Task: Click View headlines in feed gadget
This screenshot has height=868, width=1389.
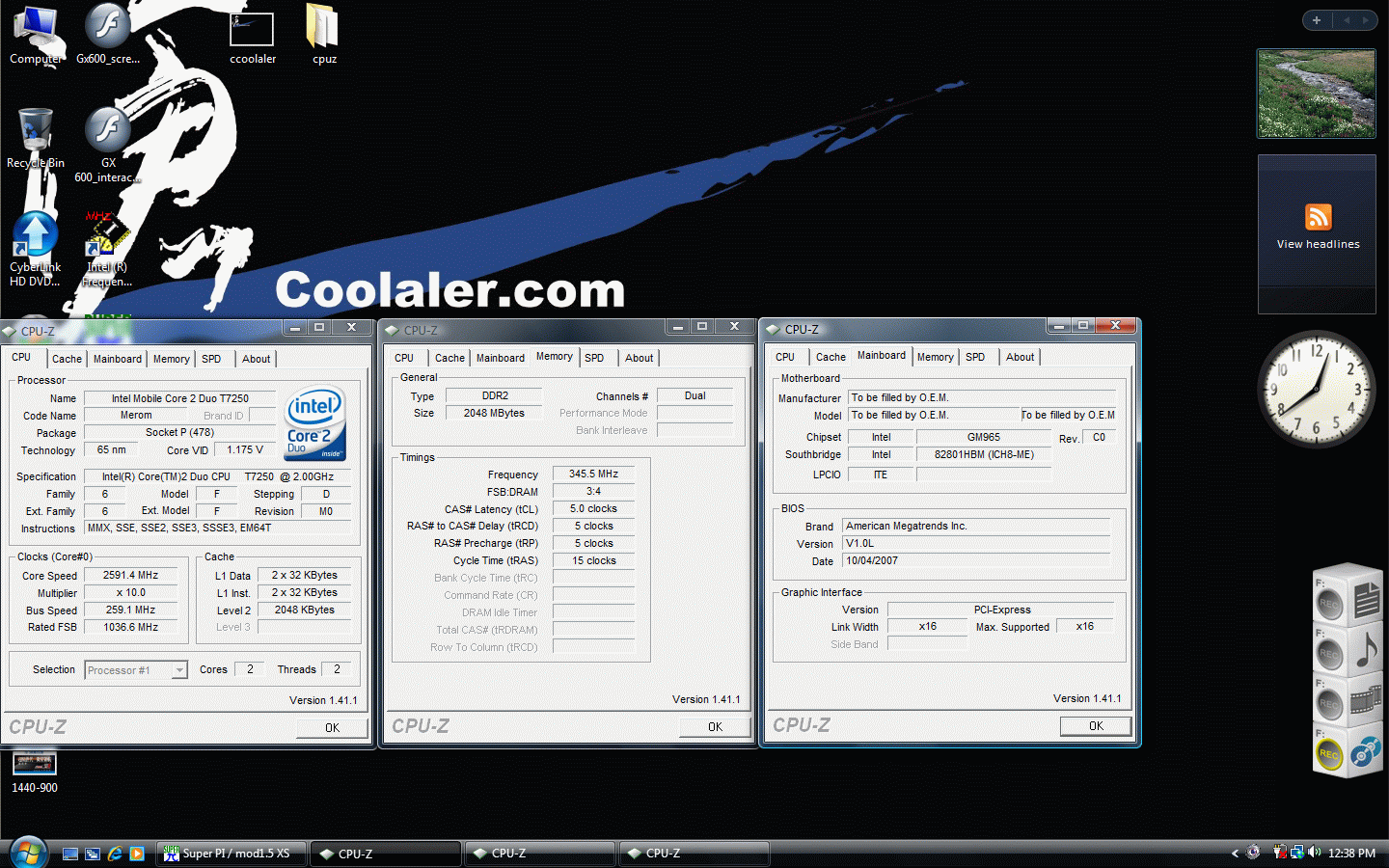Action: pos(1318,244)
